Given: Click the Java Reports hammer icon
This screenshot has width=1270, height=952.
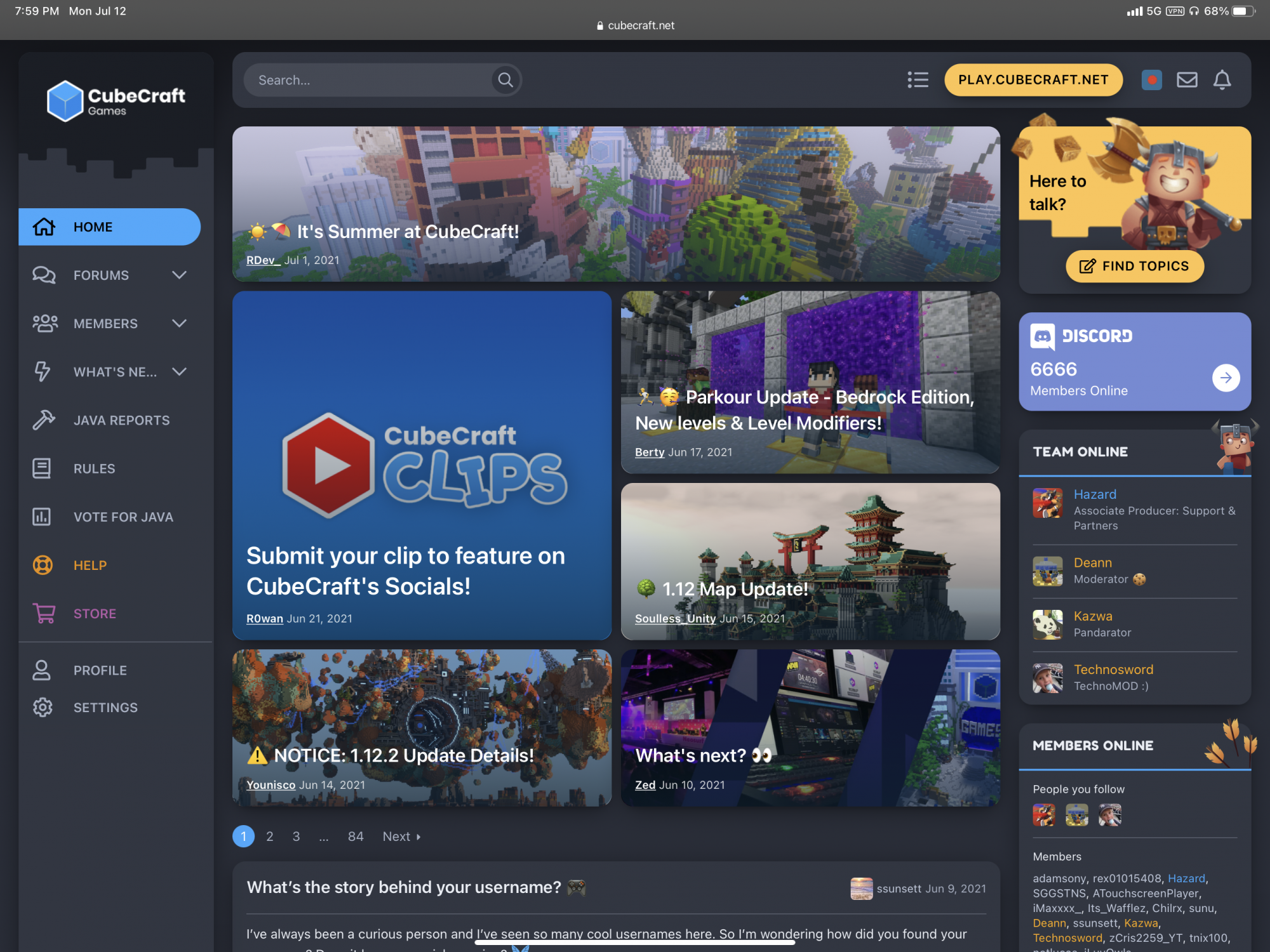Looking at the screenshot, I should 44,420.
